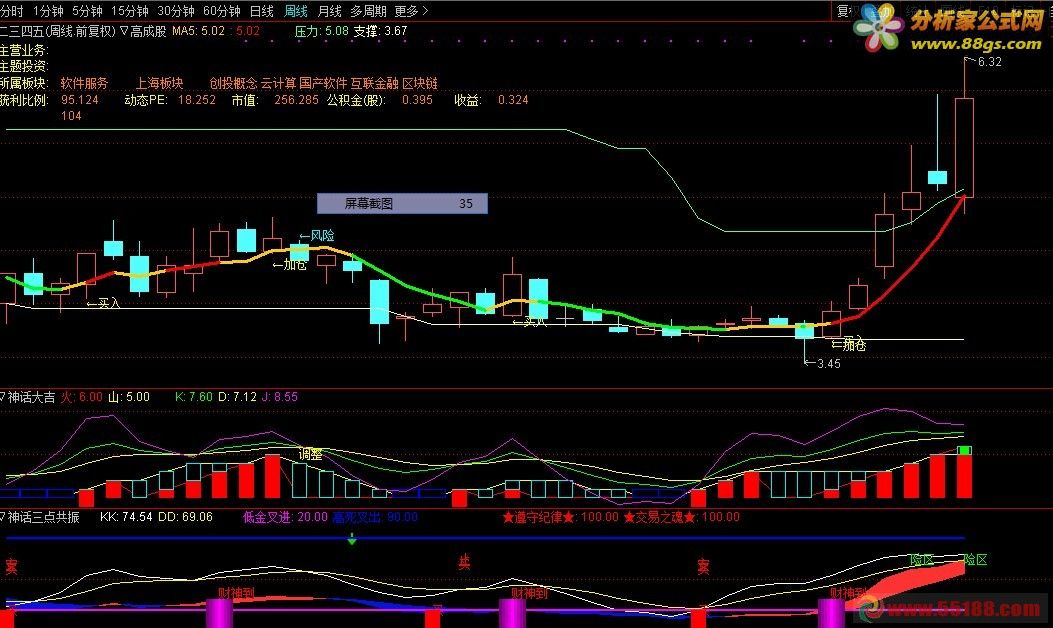
Task: Click the ←风险 risk marker
Action: click(316, 236)
